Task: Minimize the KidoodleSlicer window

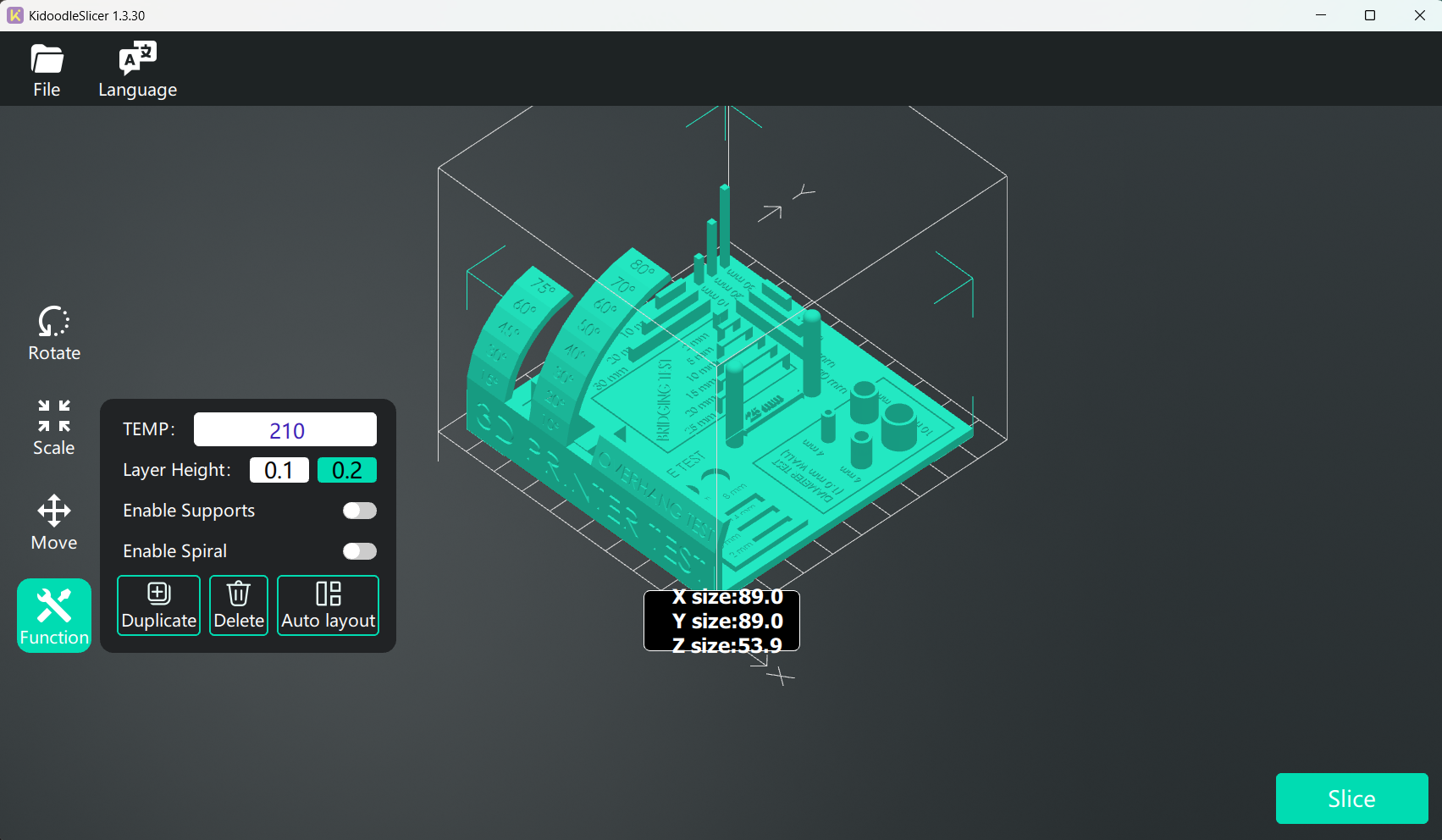Action: pos(1321,15)
